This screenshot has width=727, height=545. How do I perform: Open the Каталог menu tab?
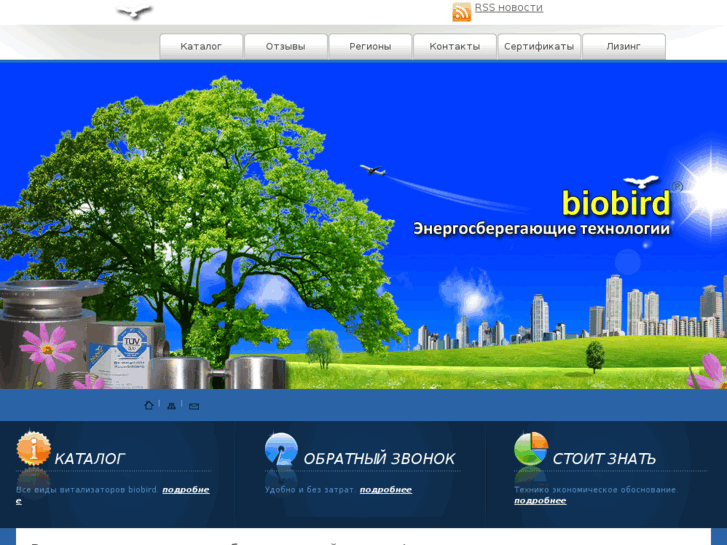tap(201, 46)
